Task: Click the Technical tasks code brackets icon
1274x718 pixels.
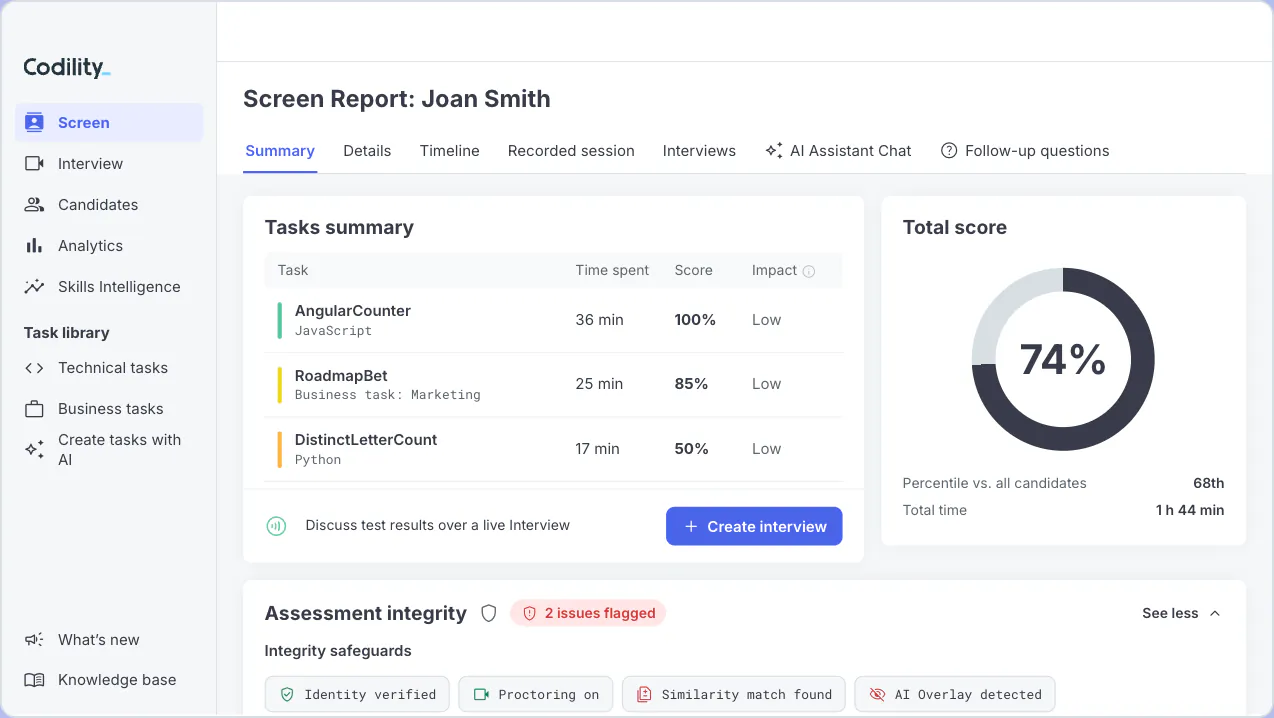Action: coord(35,368)
